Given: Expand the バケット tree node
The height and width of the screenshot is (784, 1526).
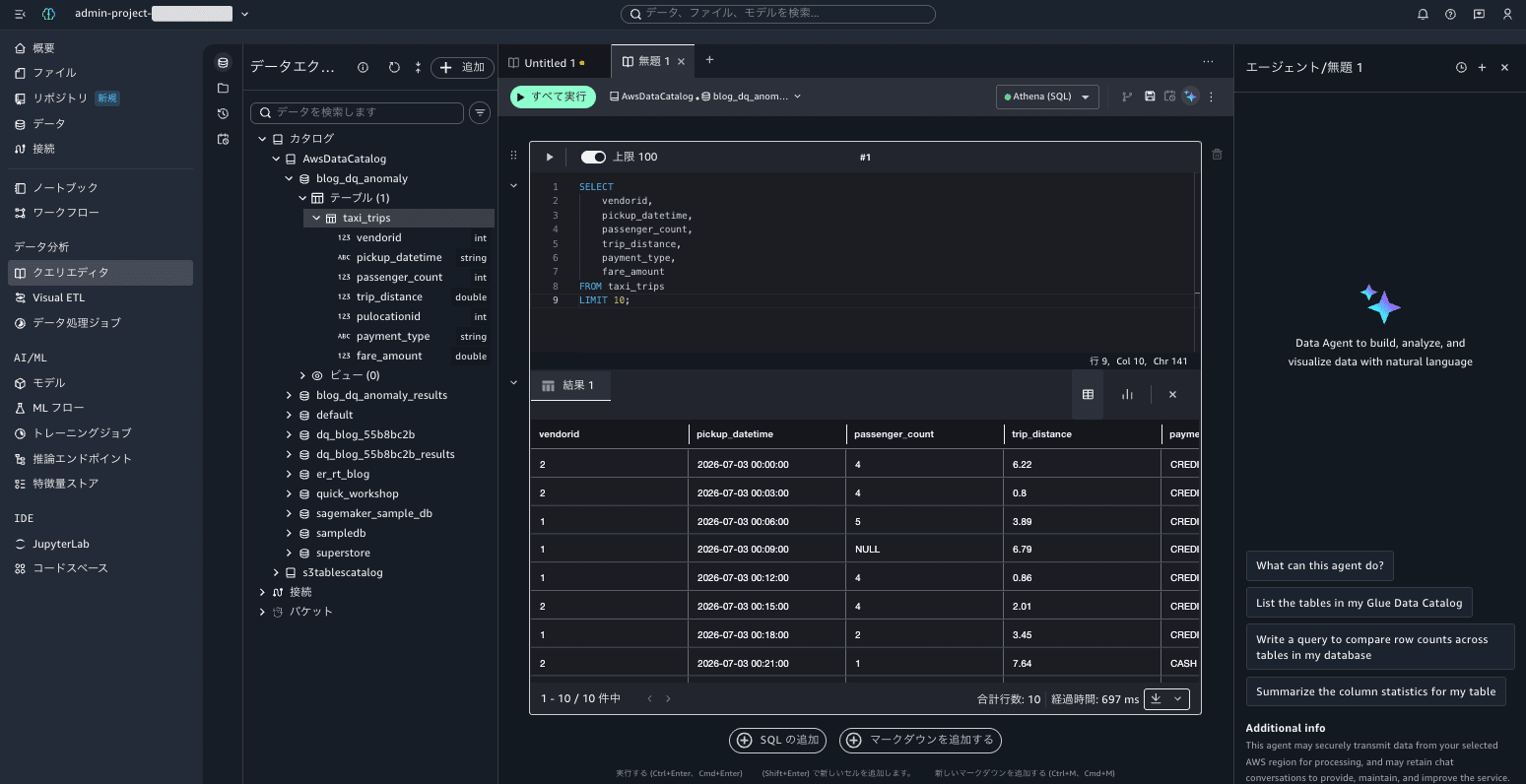Looking at the screenshot, I should tap(262, 612).
